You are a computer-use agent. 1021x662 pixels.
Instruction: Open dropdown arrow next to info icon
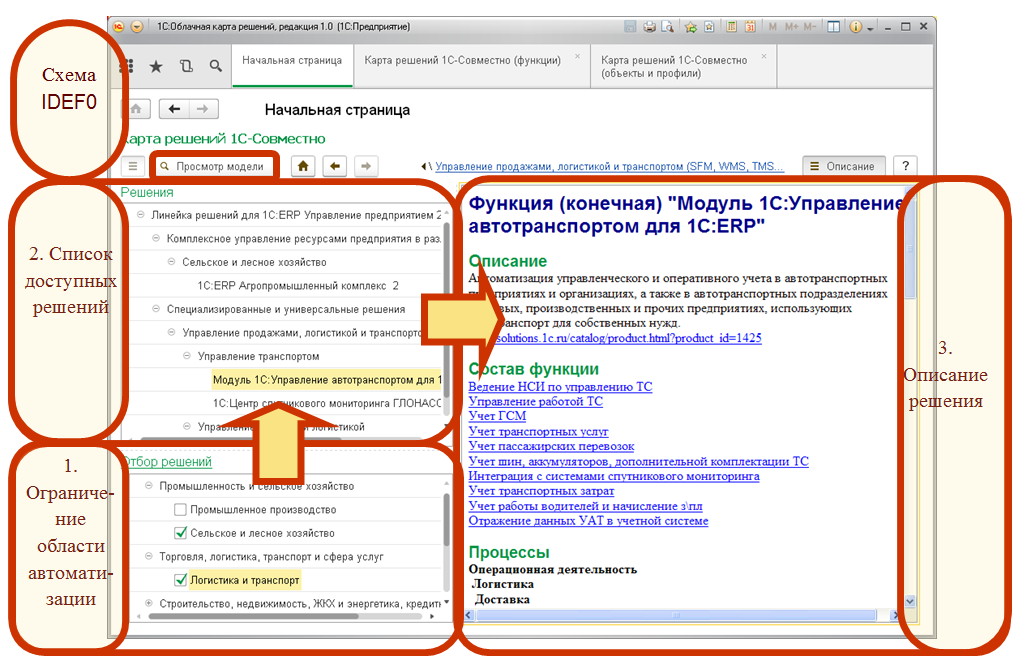click(870, 28)
